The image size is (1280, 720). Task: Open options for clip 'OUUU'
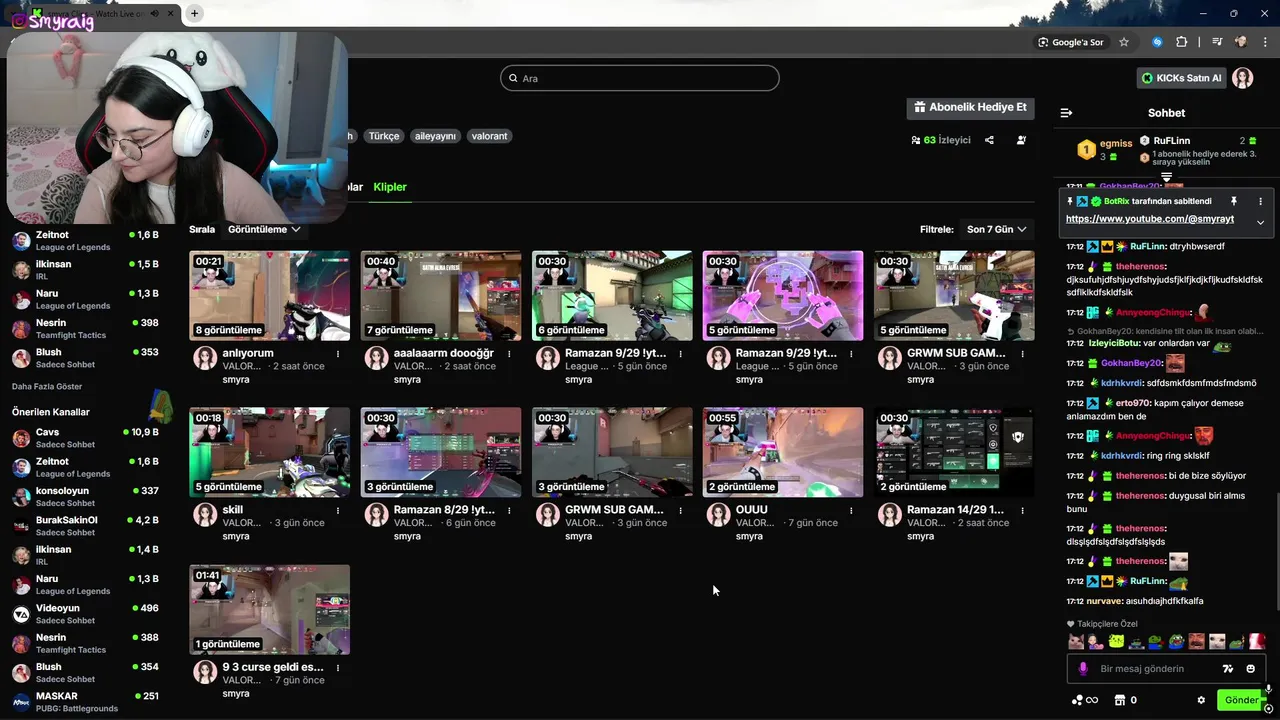[x=851, y=510]
